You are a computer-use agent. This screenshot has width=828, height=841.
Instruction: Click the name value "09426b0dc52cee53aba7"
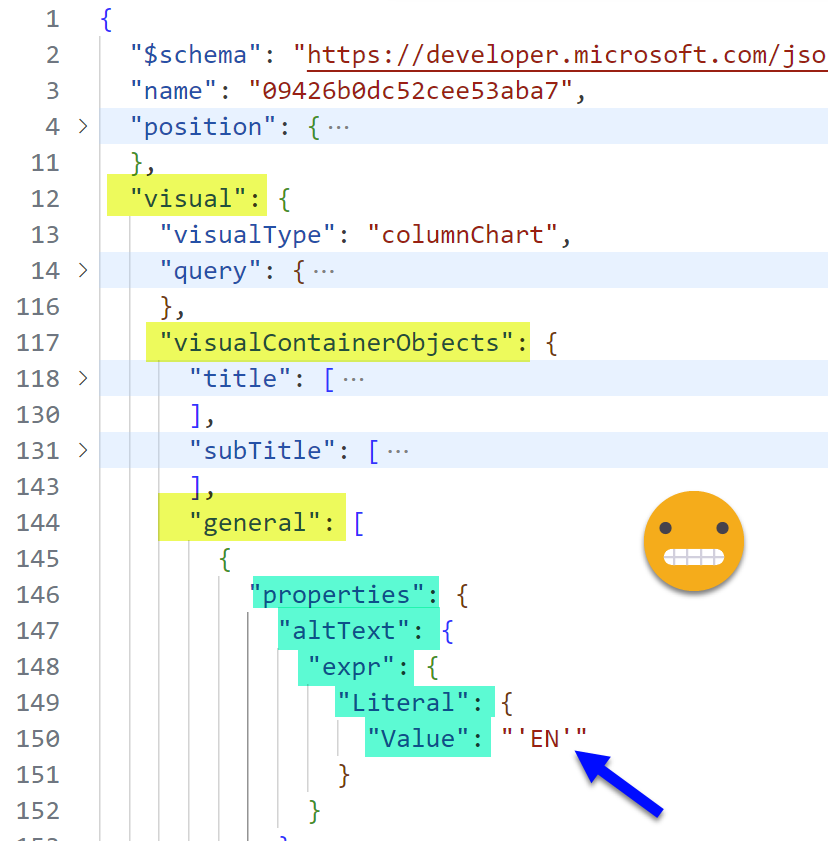411,91
